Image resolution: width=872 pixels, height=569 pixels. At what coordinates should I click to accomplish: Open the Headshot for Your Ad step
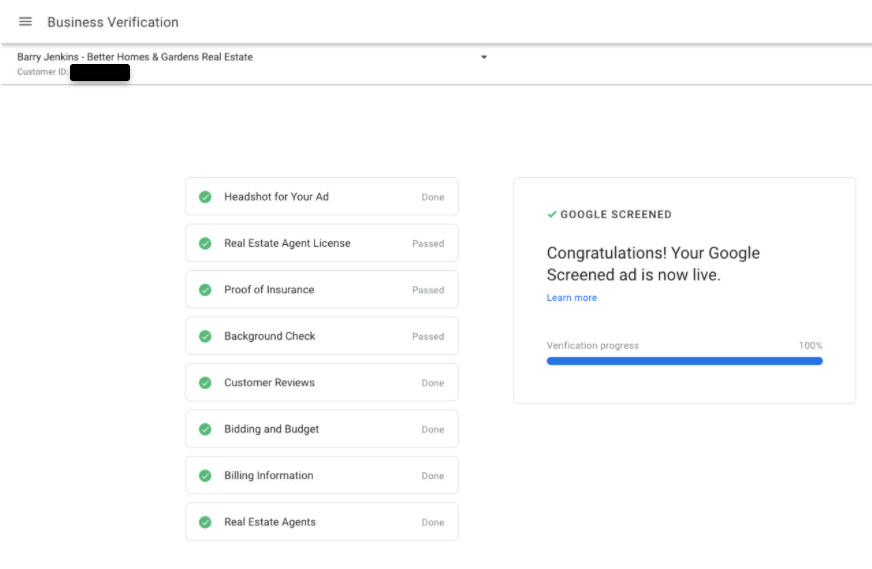[321, 197]
